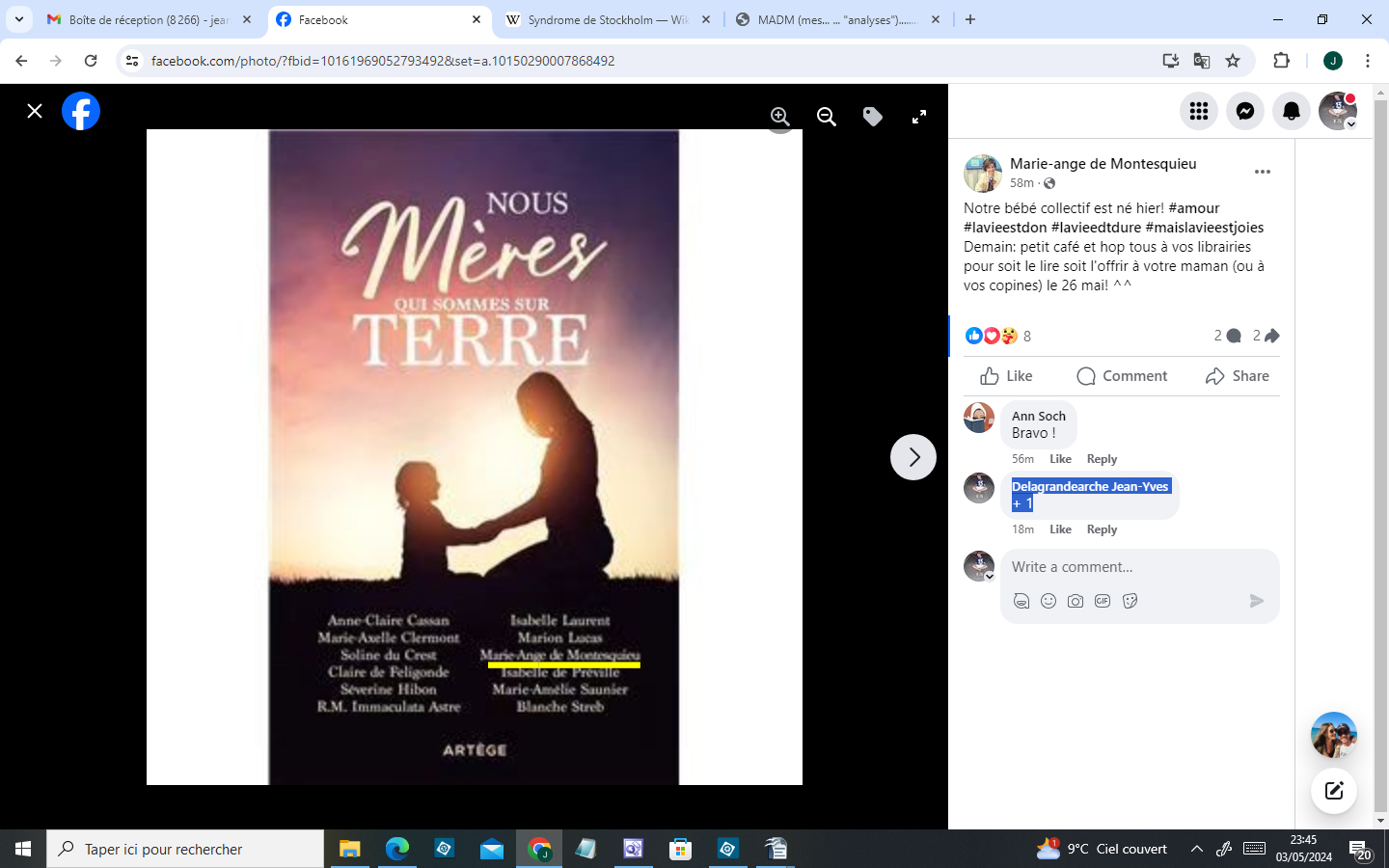Open Marie-ange de Montesquieu's profile name
Image resolution: width=1389 pixels, height=868 pixels.
[1103, 163]
